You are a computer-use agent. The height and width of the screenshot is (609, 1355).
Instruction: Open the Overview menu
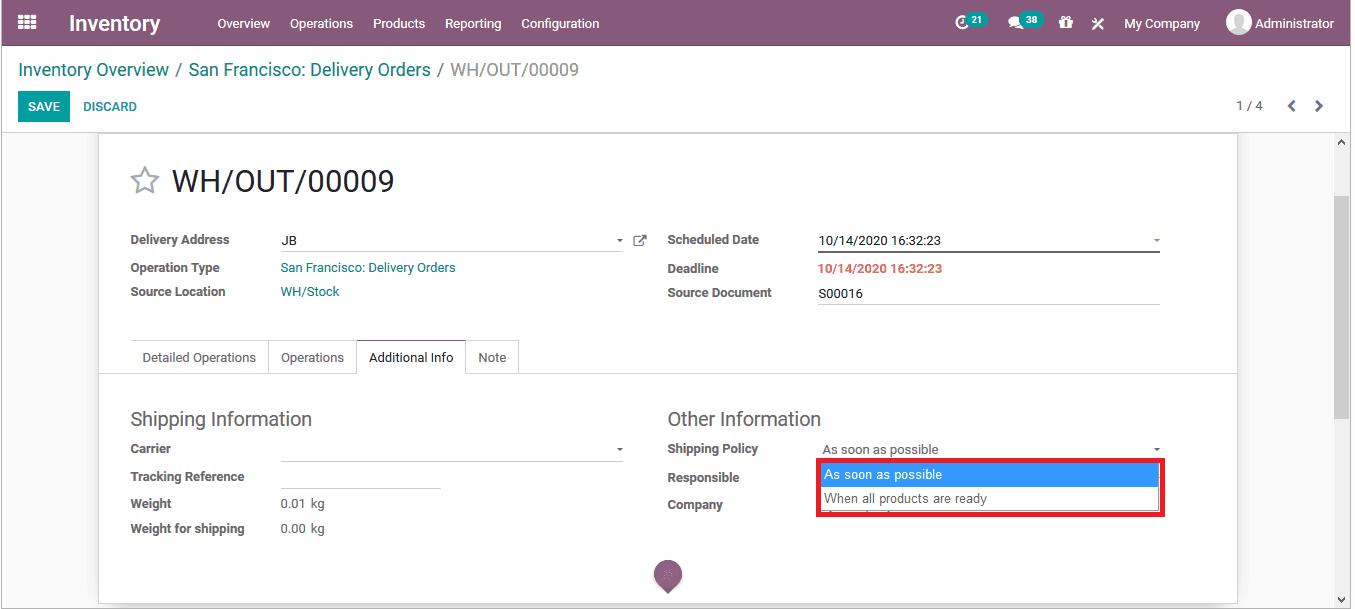tap(244, 23)
